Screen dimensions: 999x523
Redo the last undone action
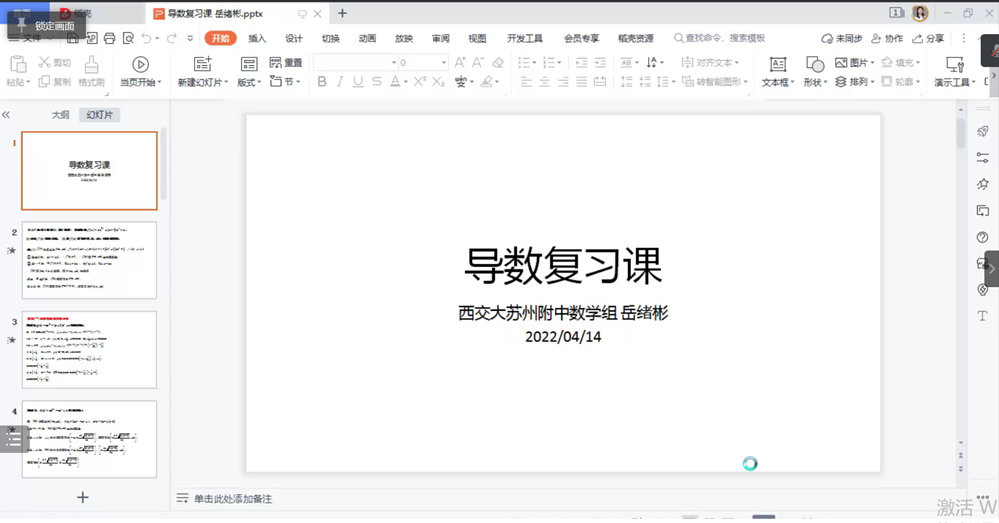pyautogui.click(x=171, y=39)
